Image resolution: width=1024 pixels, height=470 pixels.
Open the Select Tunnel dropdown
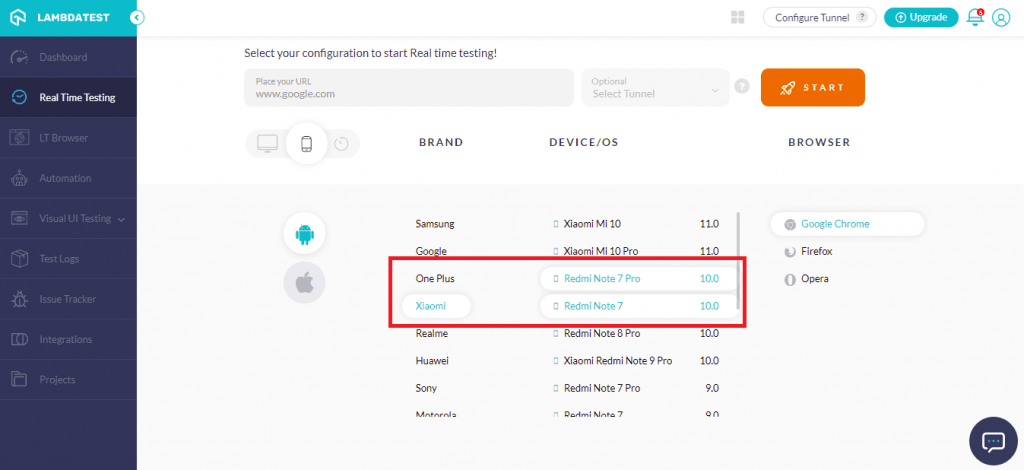pos(655,88)
